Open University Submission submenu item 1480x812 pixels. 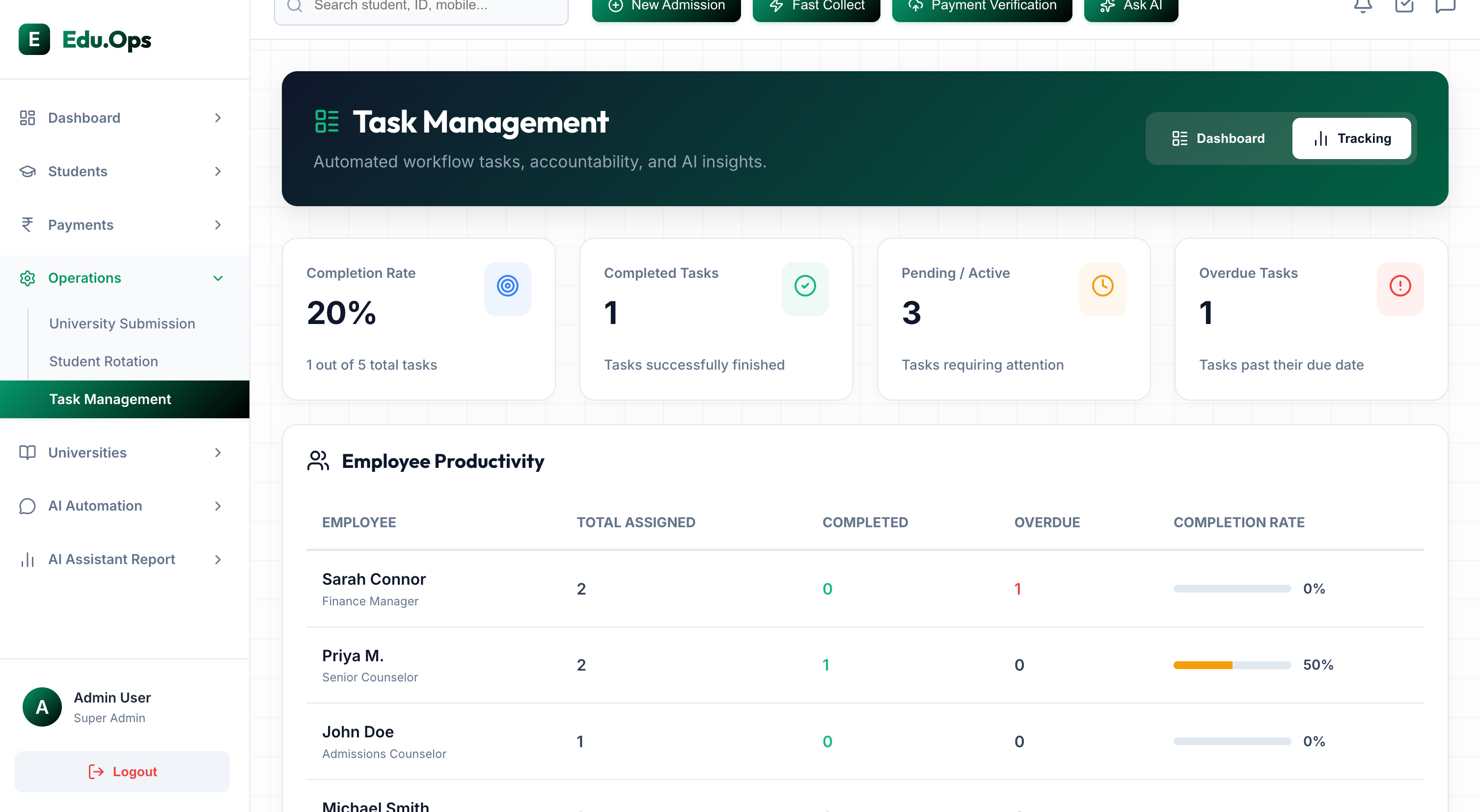click(122, 324)
